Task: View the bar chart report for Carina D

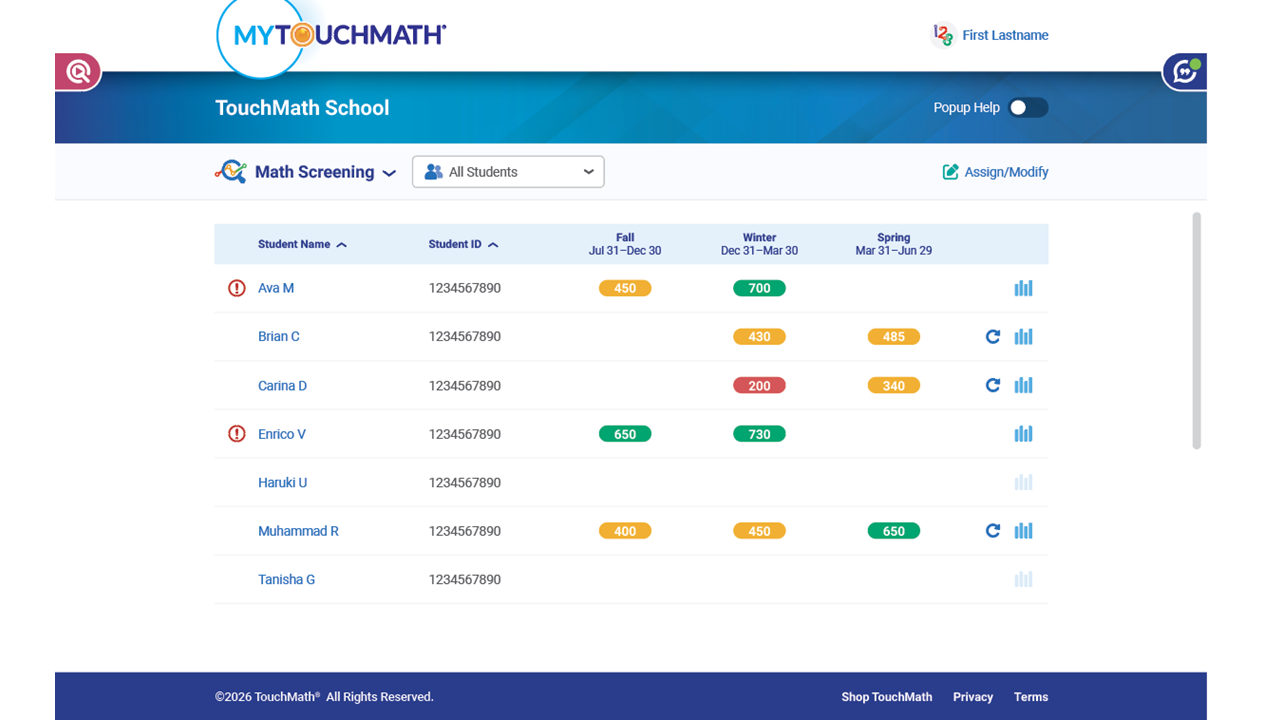Action: click(1023, 385)
